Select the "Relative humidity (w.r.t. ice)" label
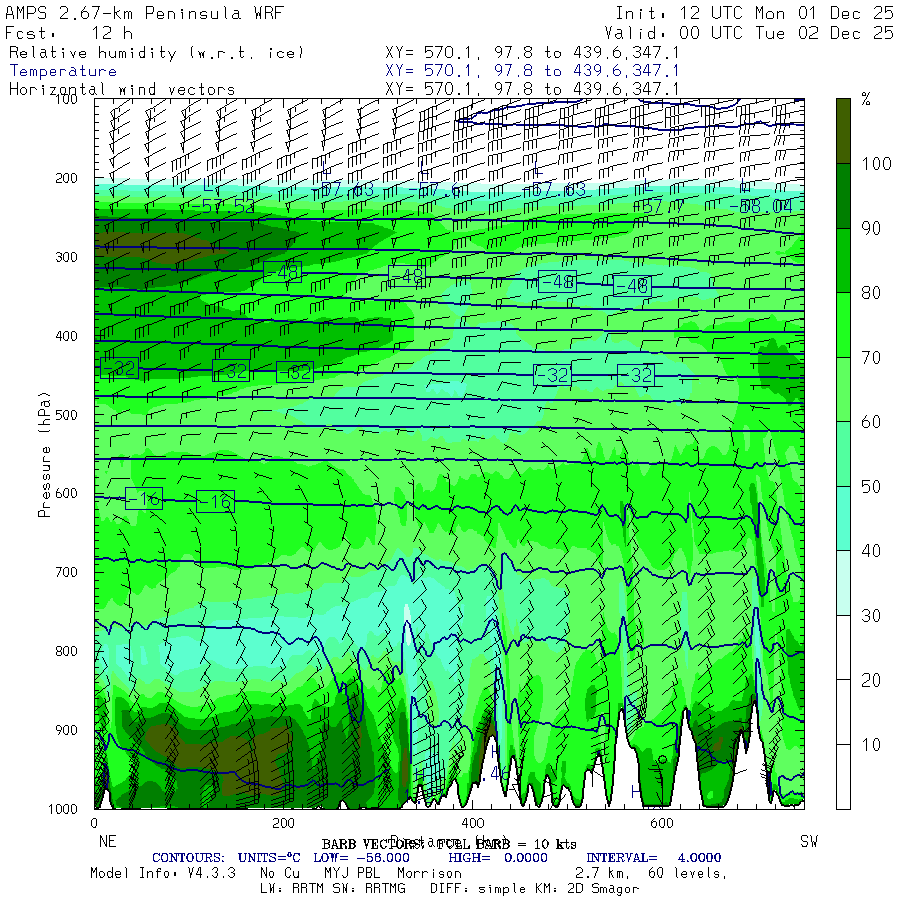 click(x=156, y=53)
